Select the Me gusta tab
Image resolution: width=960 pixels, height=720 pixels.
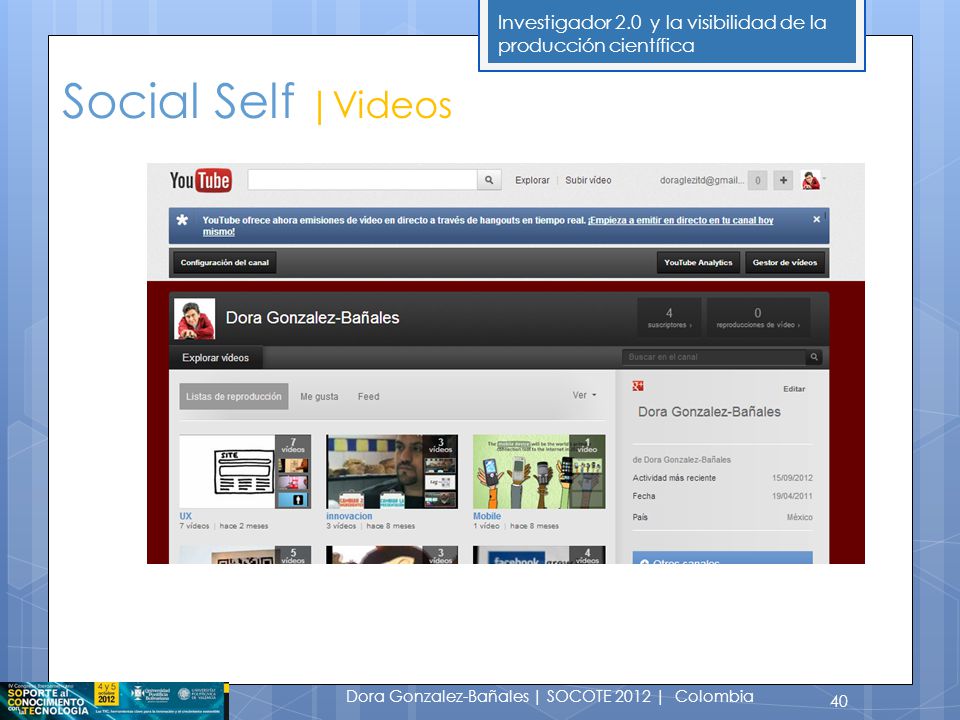(x=319, y=397)
